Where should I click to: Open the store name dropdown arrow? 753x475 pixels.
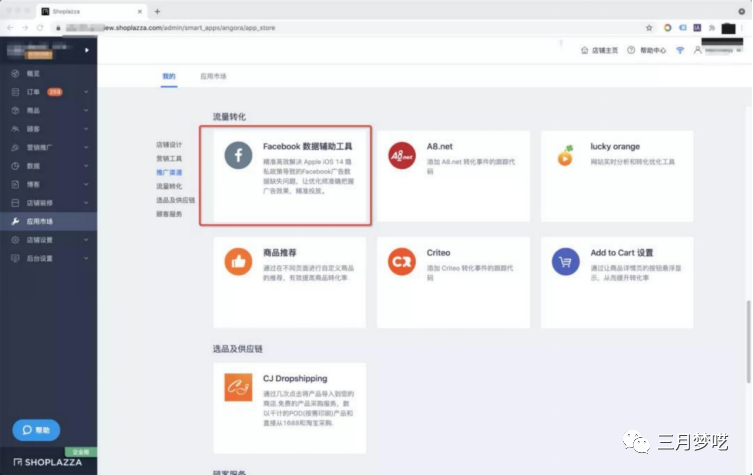point(86,50)
